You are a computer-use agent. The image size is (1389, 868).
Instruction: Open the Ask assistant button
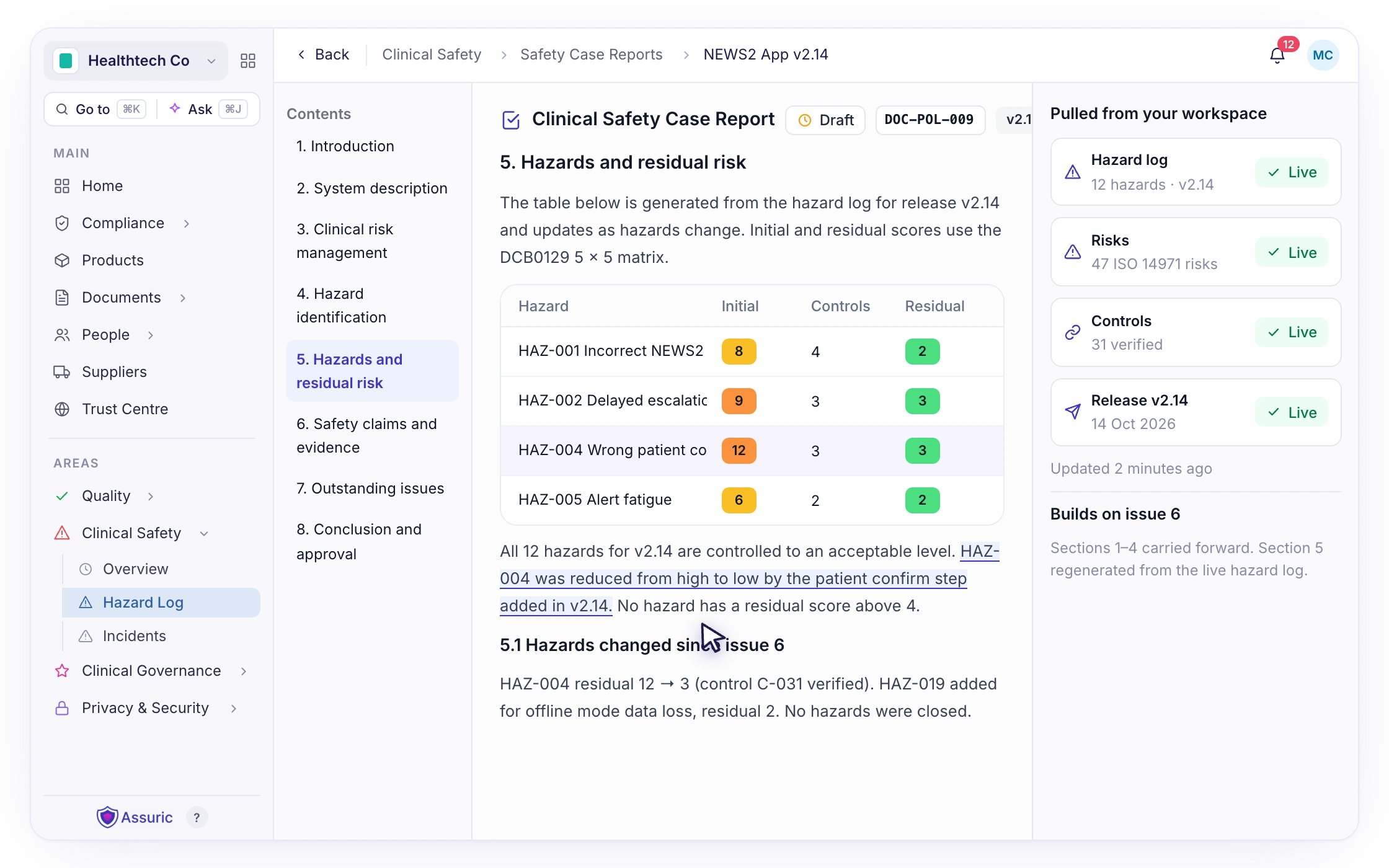pos(208,109)
